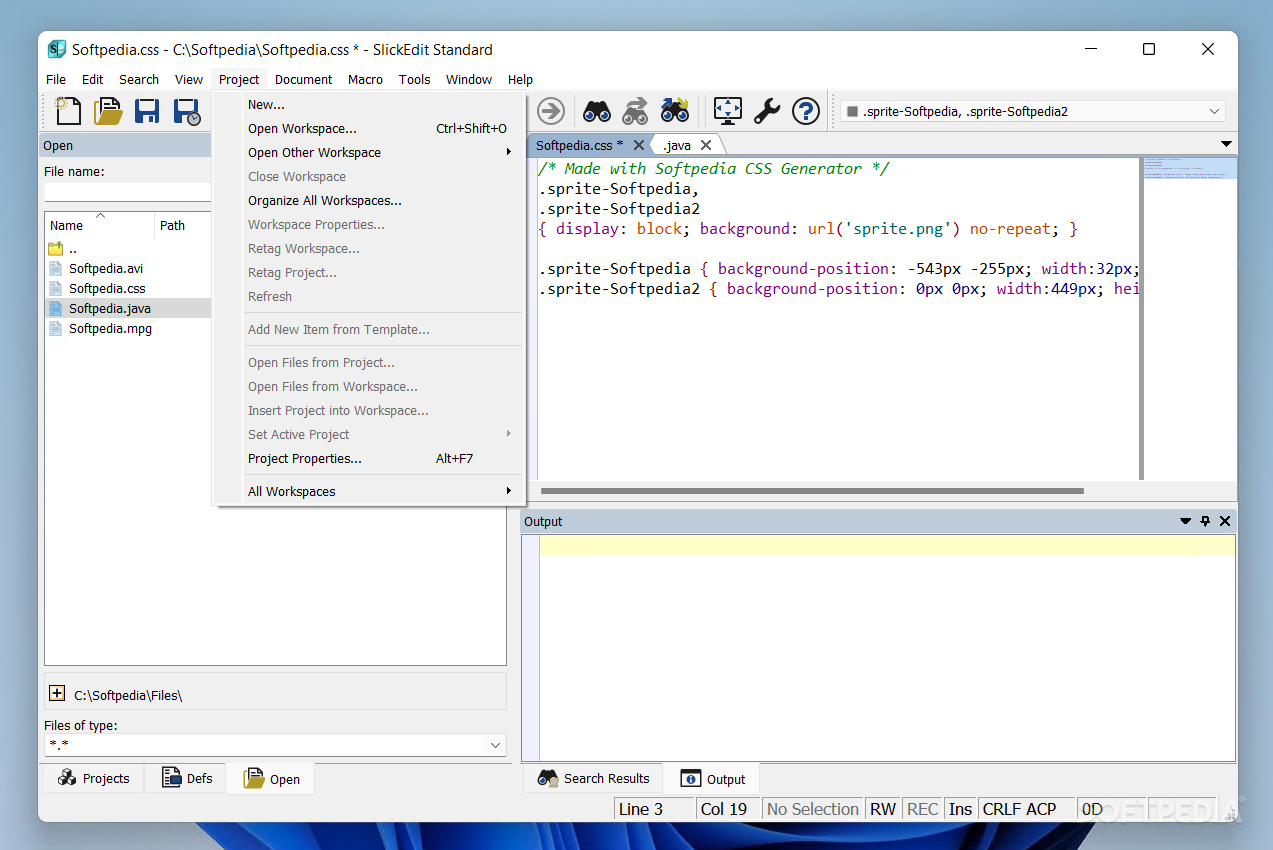Open the Tools menu
Viewport: 1273px width, 850px height.
click(414, 79)
